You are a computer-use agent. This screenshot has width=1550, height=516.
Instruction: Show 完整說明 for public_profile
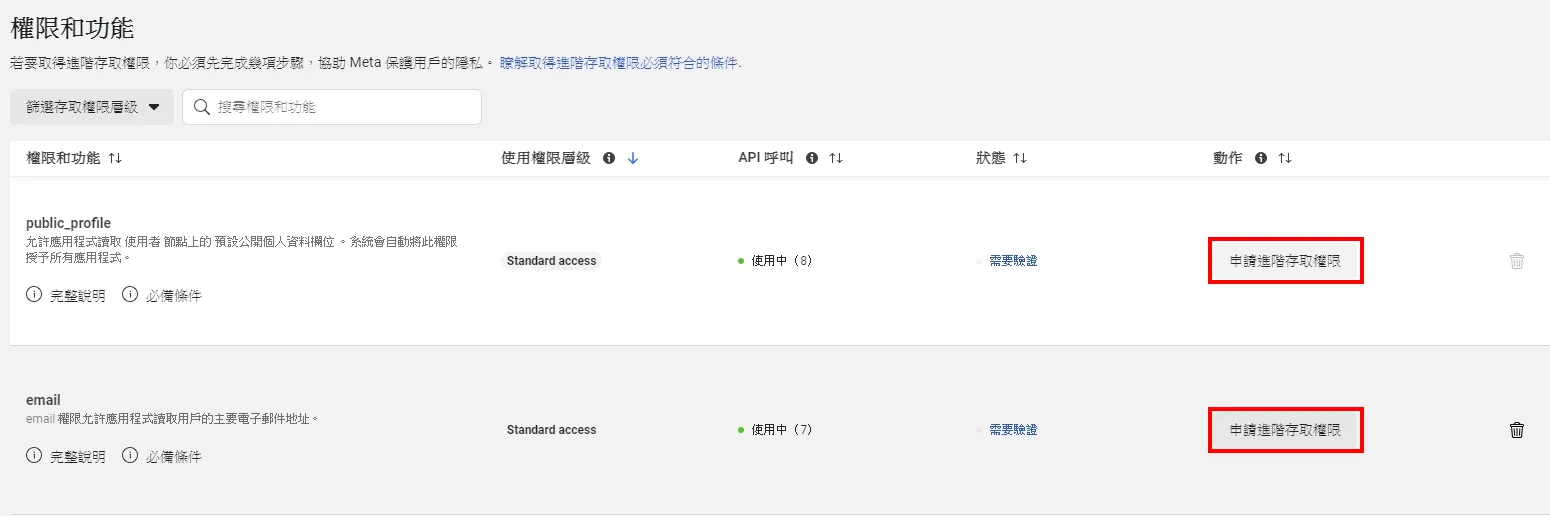click(66, 296)
